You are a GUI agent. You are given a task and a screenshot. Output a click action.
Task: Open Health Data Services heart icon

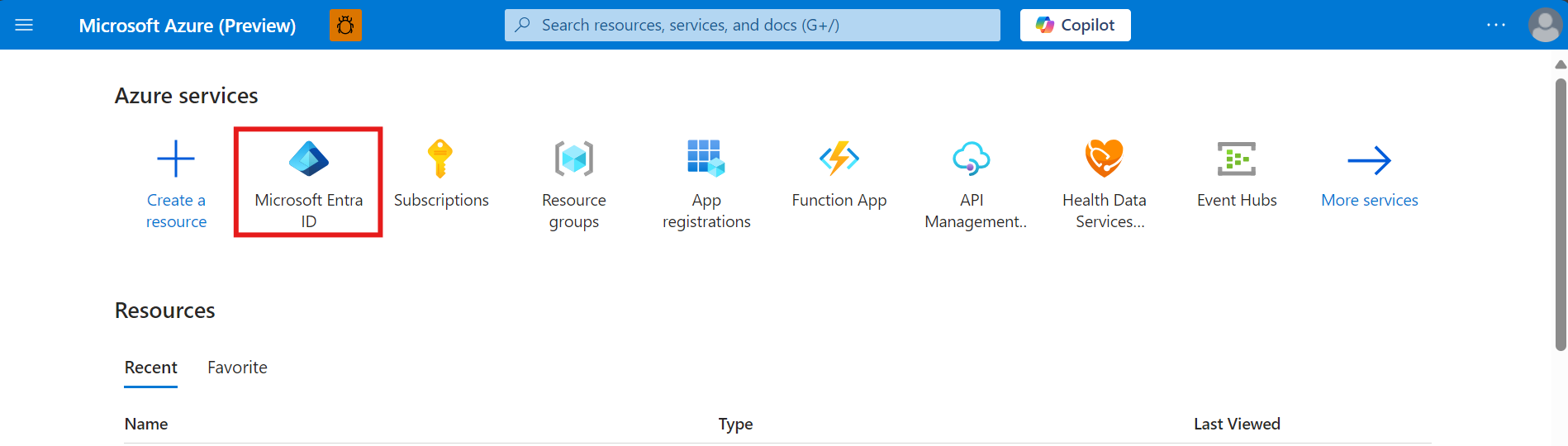point(1105,158)
